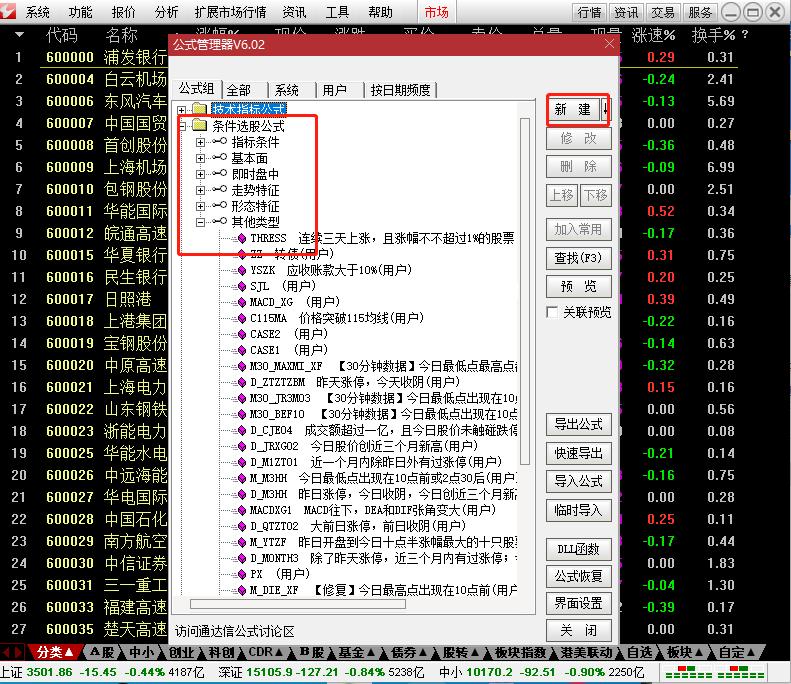791x684 pixels.
Task: Click the status indicator blocks in the status bar
Action: tap(715, 672)
